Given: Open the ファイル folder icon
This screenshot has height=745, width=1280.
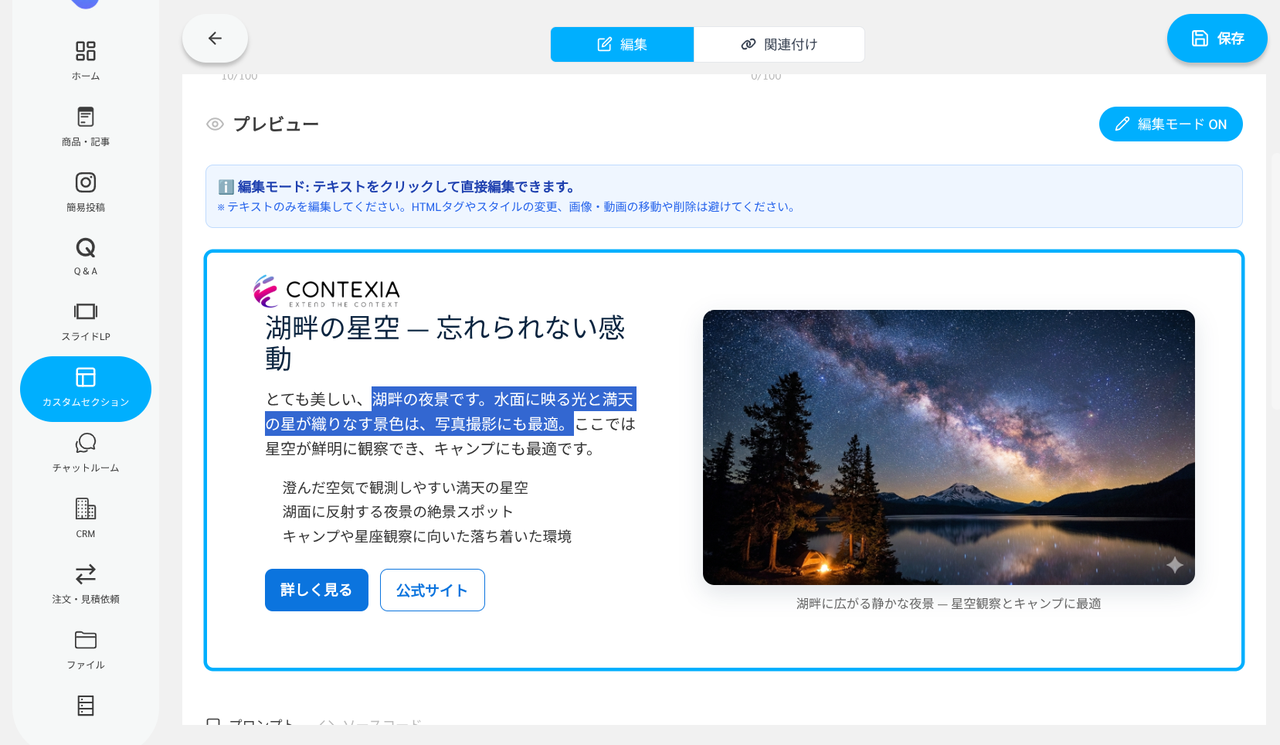Looking at the screenshot, I should [85, 641].
